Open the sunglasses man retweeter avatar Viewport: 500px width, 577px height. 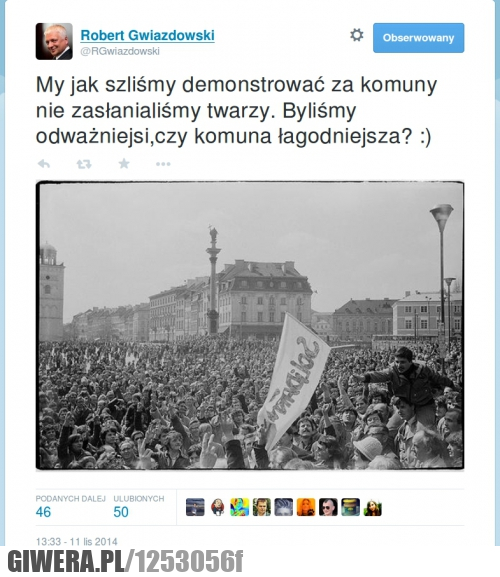(x=328, y=507)
